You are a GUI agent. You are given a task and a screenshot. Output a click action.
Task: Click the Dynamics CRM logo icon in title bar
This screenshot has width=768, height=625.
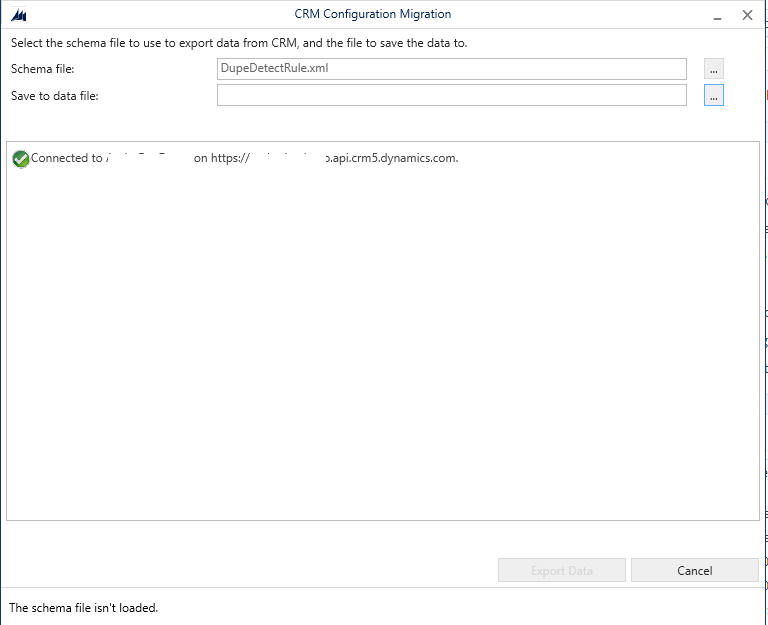pos(18,15)
